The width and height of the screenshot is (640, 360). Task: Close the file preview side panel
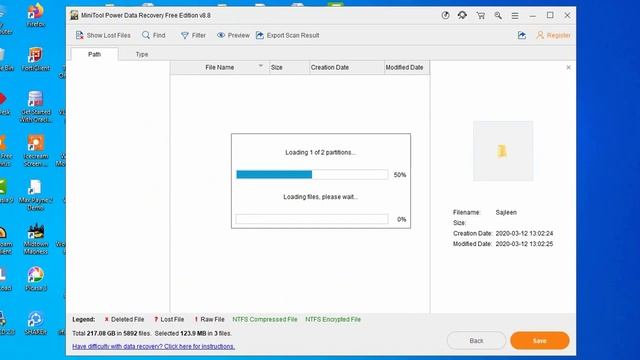coord(569,67)
